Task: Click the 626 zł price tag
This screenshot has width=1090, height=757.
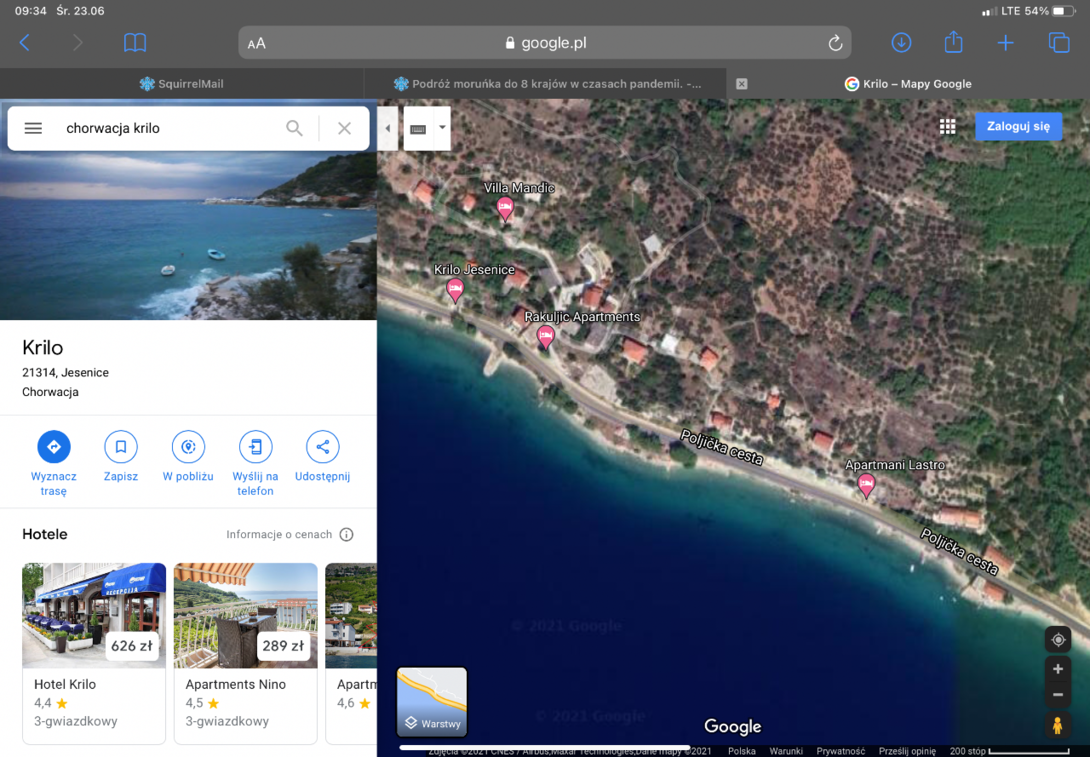Action: 131,646
